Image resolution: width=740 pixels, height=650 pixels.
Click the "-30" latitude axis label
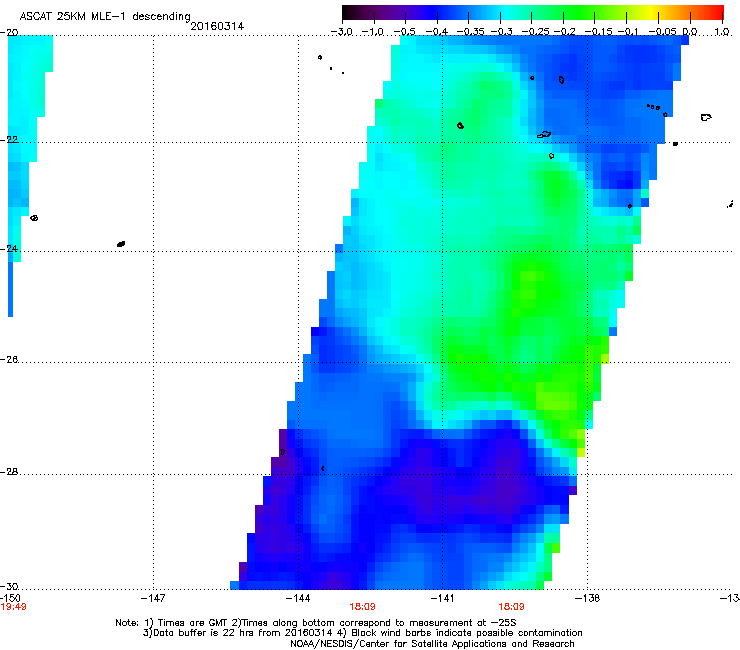click(9, 587)
